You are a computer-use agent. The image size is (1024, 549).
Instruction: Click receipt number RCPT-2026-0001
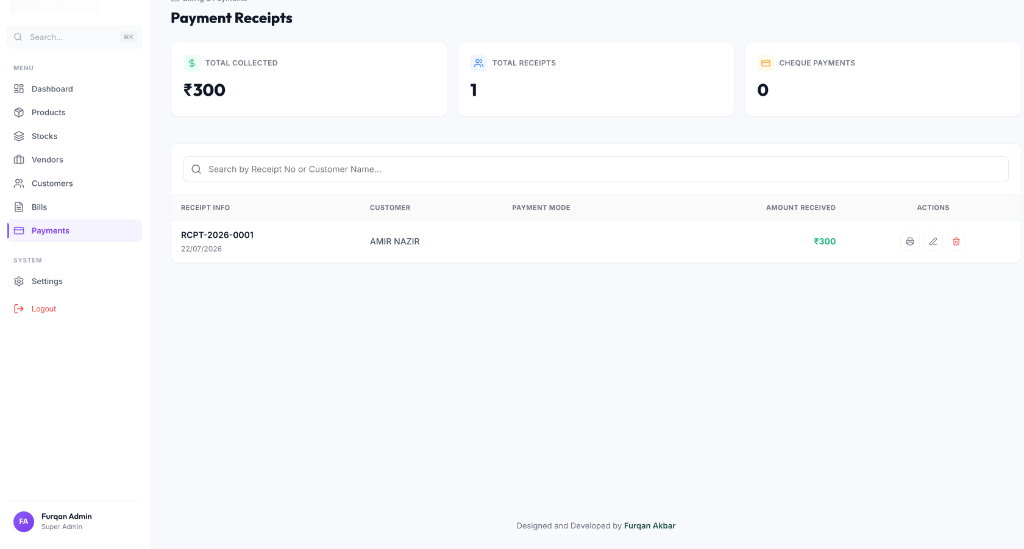pyautogui.click(x=217, y=235)
